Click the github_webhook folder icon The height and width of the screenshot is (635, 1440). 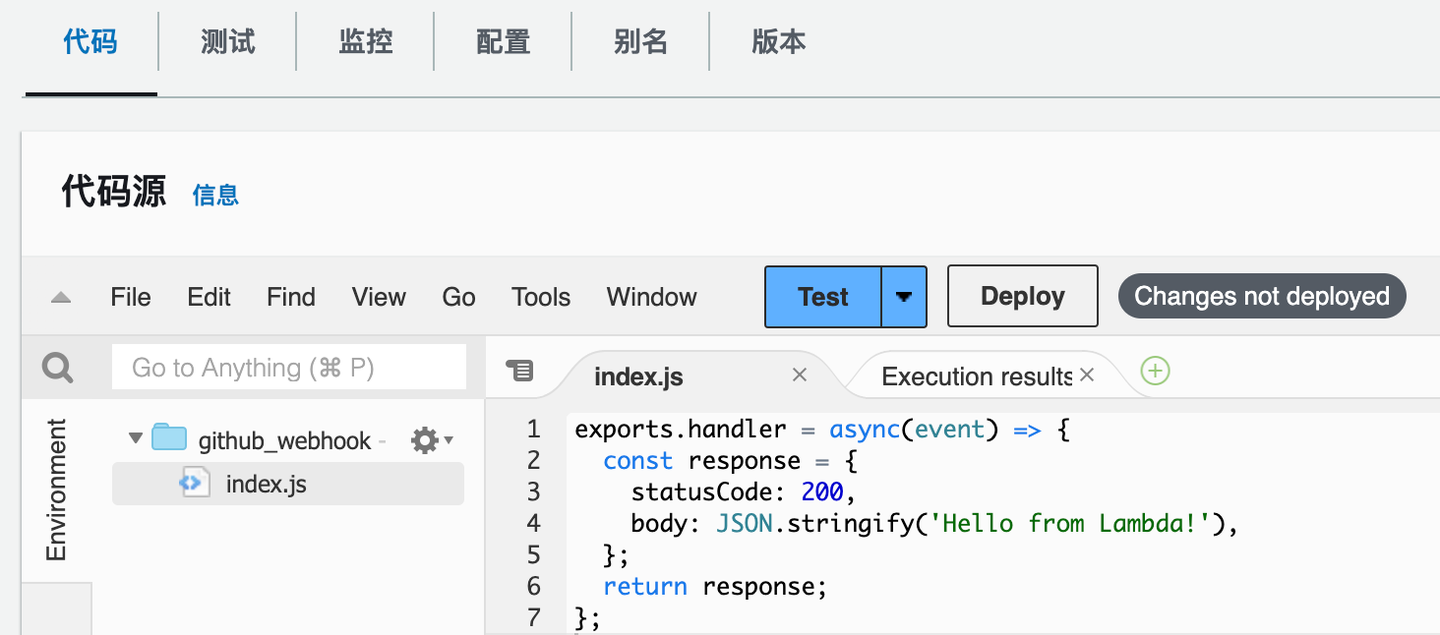[170, 439]
